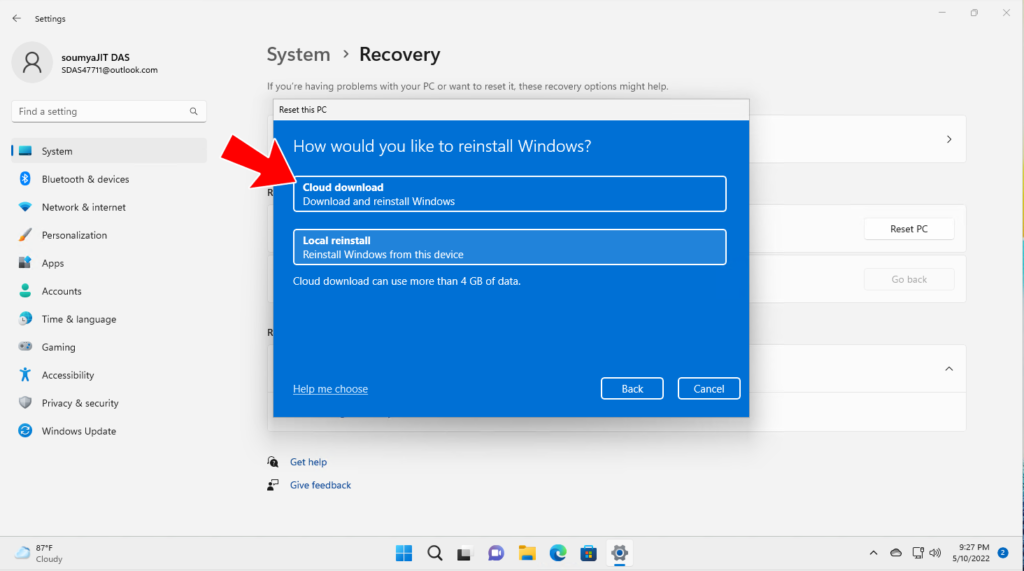Open Bluetooth & devices settings

(109, 179)
